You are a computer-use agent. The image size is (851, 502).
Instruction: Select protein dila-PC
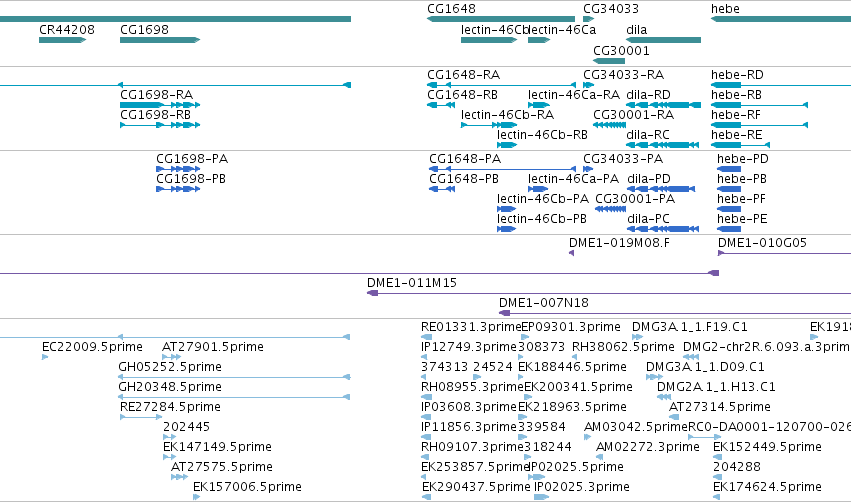coord(663,229)
